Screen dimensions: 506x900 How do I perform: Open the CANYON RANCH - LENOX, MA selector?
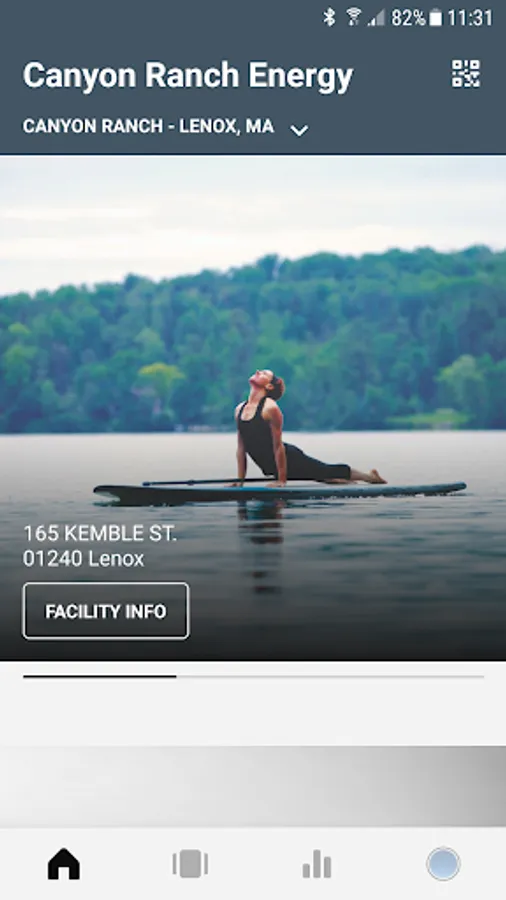click(x=165, y=127)
